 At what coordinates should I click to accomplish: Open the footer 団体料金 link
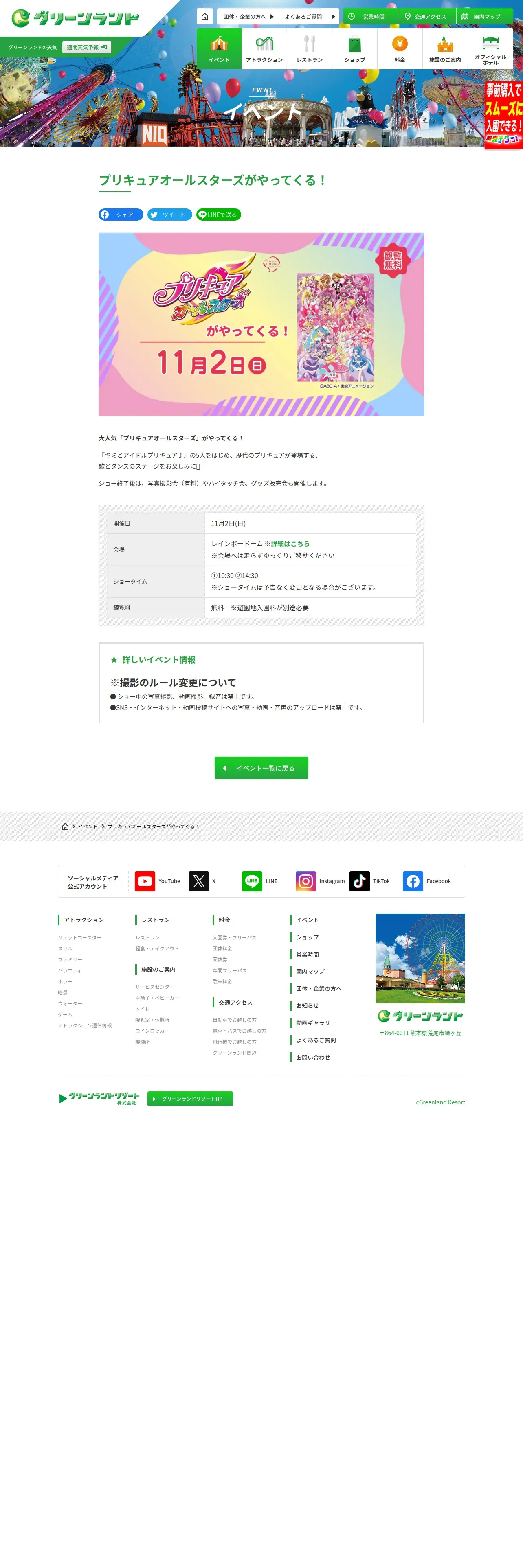222,949
